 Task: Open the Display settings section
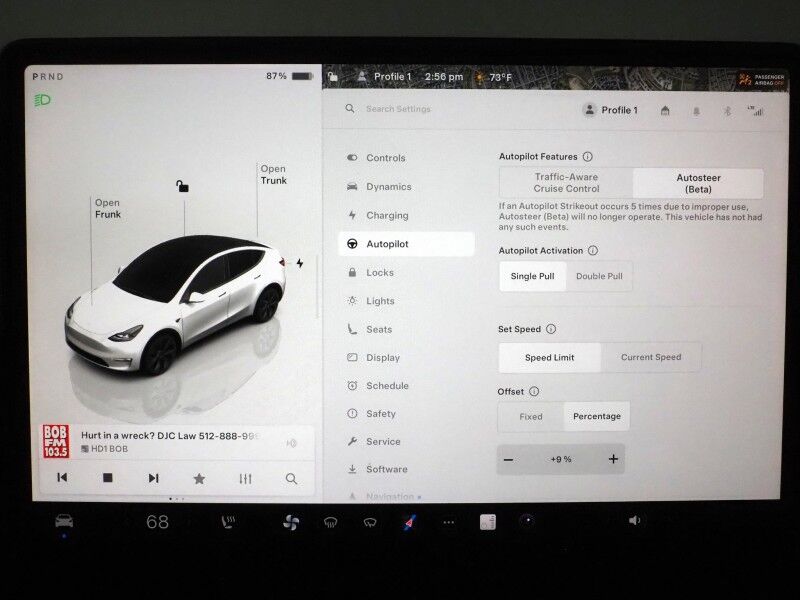(386, 357)
